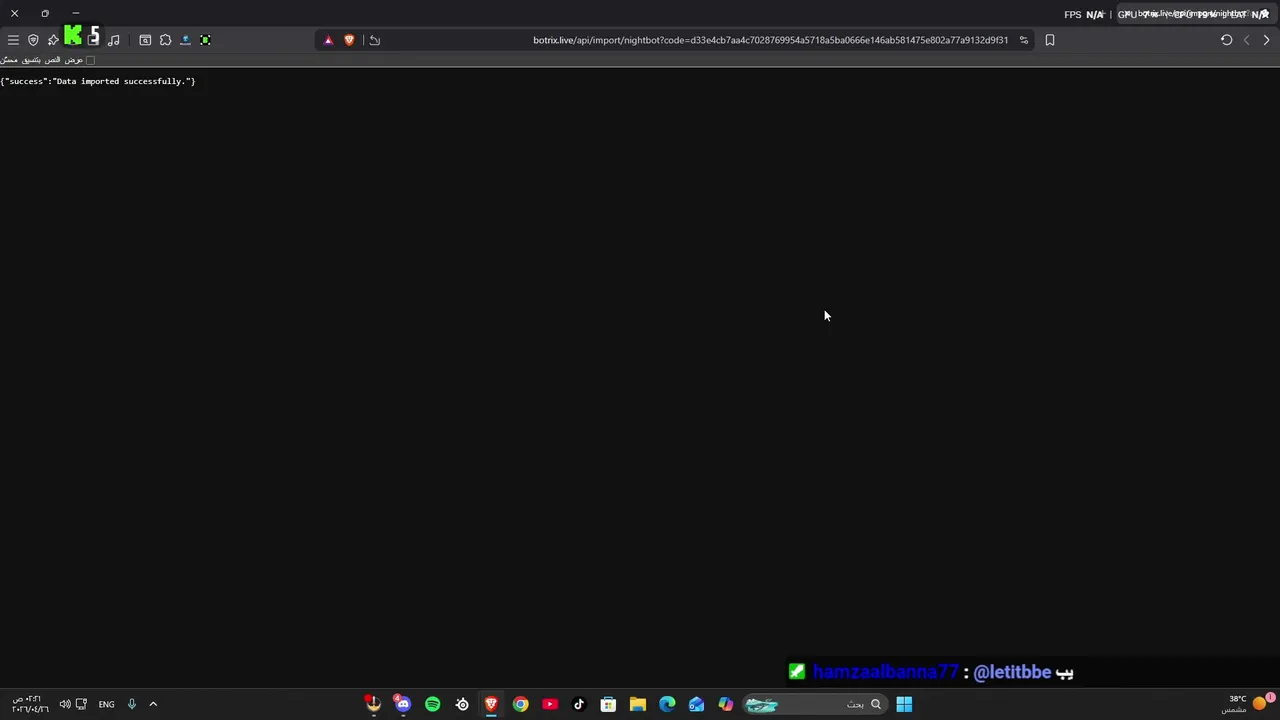Open the Windows Start menu
Viewport: 1280px width, 720px height.
tap(904, 704)
